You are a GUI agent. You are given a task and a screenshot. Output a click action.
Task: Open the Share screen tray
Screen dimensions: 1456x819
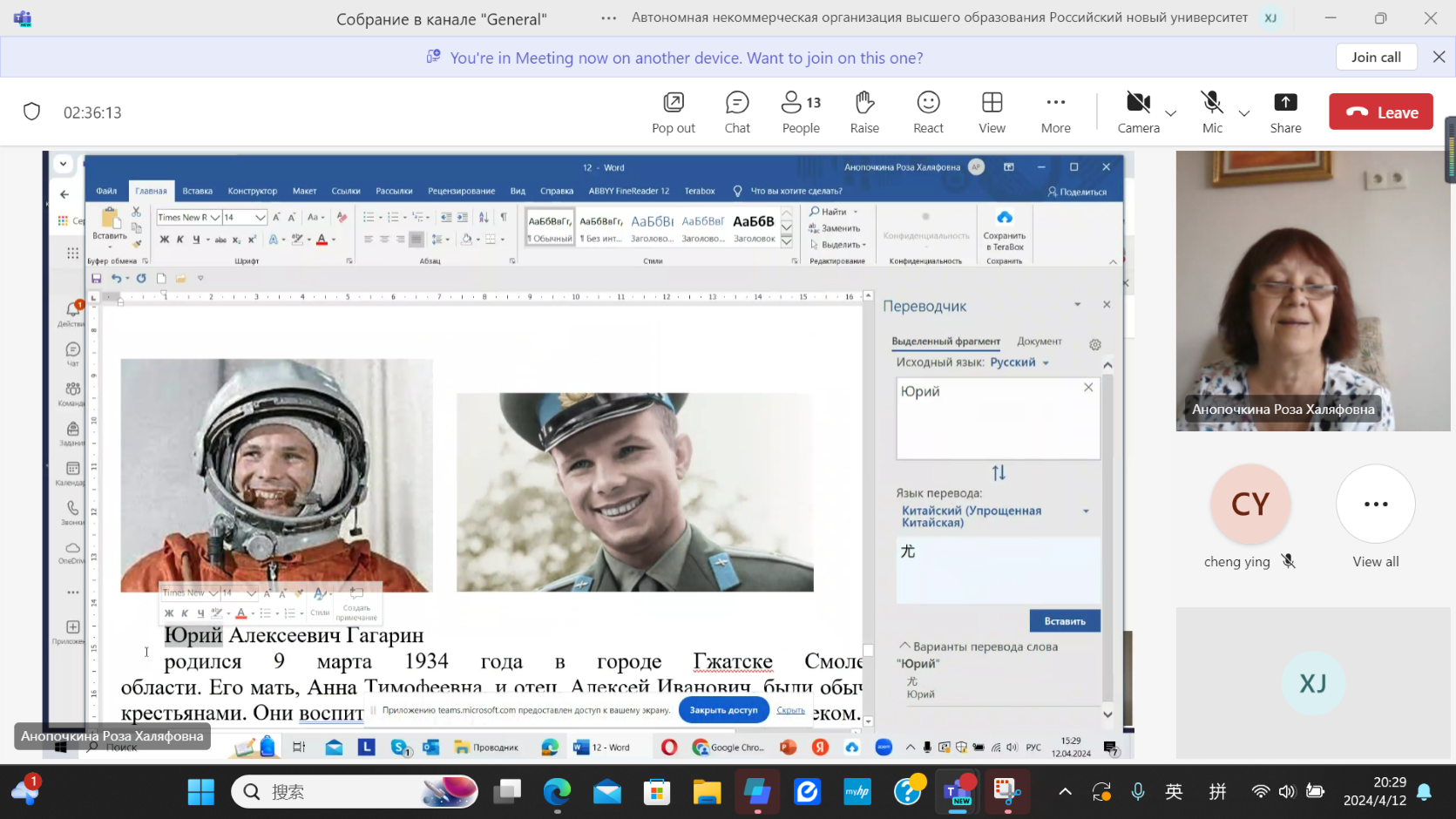pyautogui.click(x=1284, y=112)
